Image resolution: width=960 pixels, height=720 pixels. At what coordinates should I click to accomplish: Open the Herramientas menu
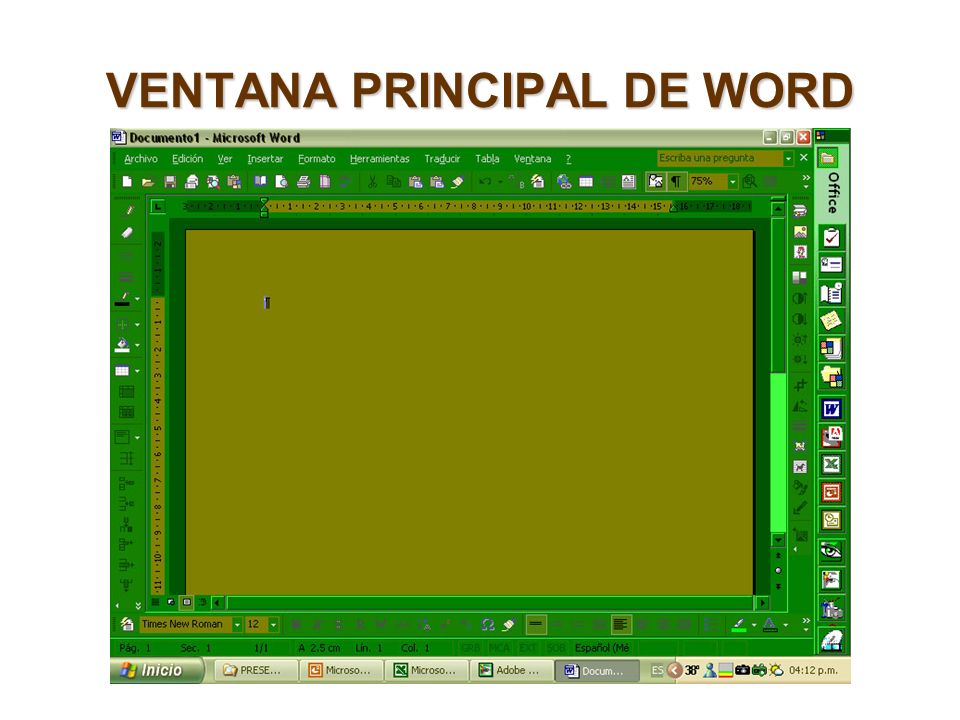[380, 159]
